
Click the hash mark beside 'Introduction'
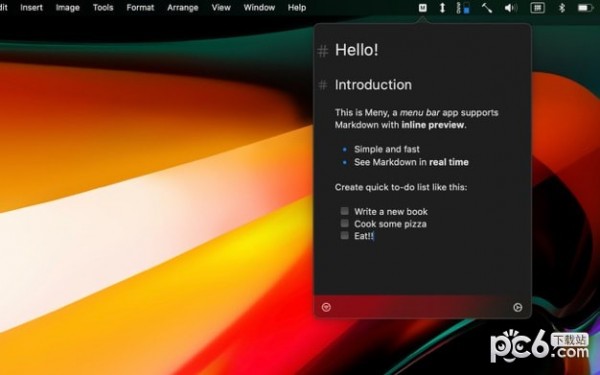tap(323, 85)
